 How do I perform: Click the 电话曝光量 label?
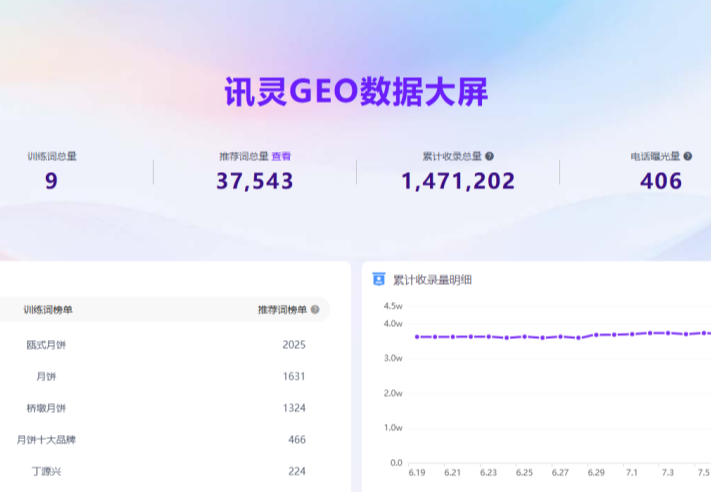(x=655, y=156)
